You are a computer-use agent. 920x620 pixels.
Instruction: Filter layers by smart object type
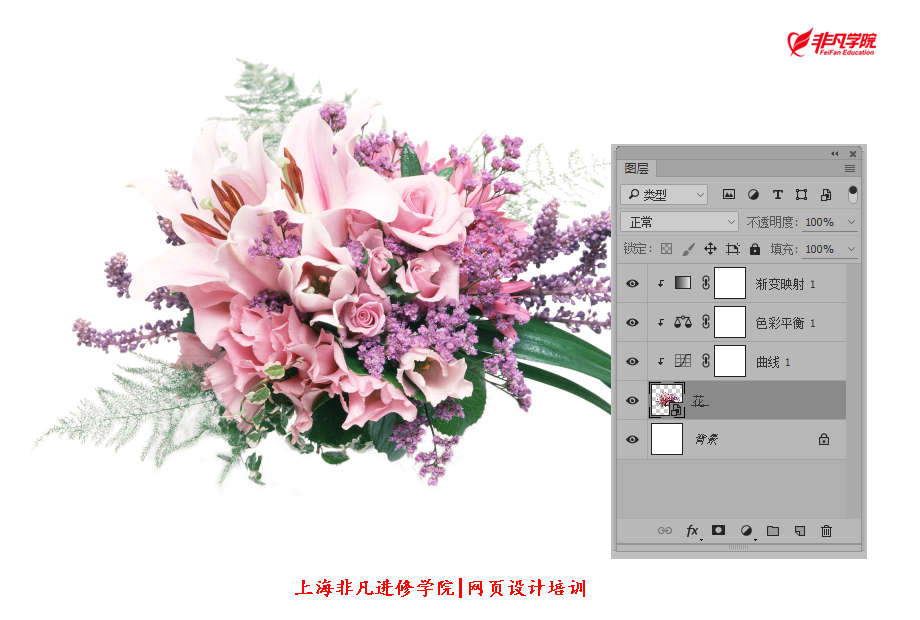pos(826,194)
